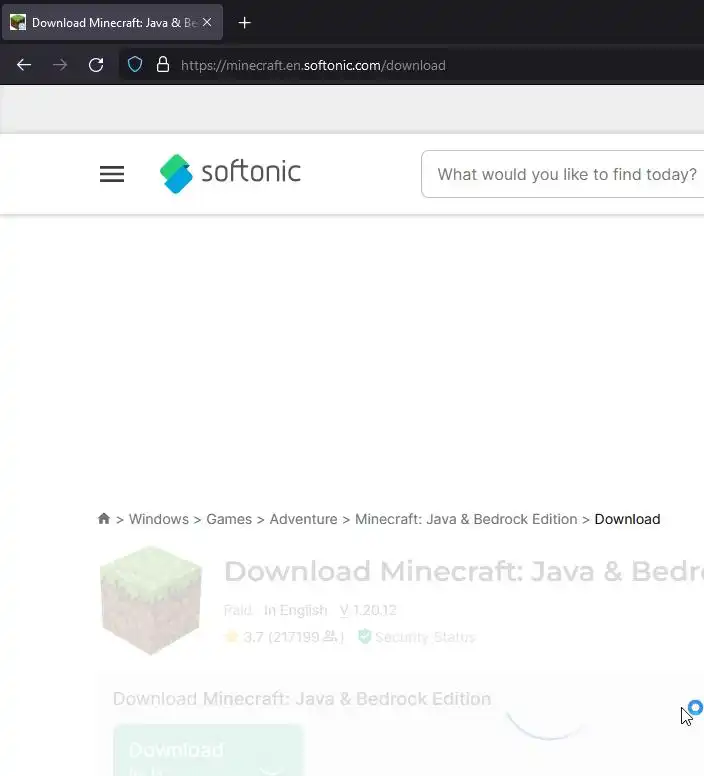This screenshot has height=776, width=704.
Task: Open the tracking protection shield icon
Action: pos(135,65)
